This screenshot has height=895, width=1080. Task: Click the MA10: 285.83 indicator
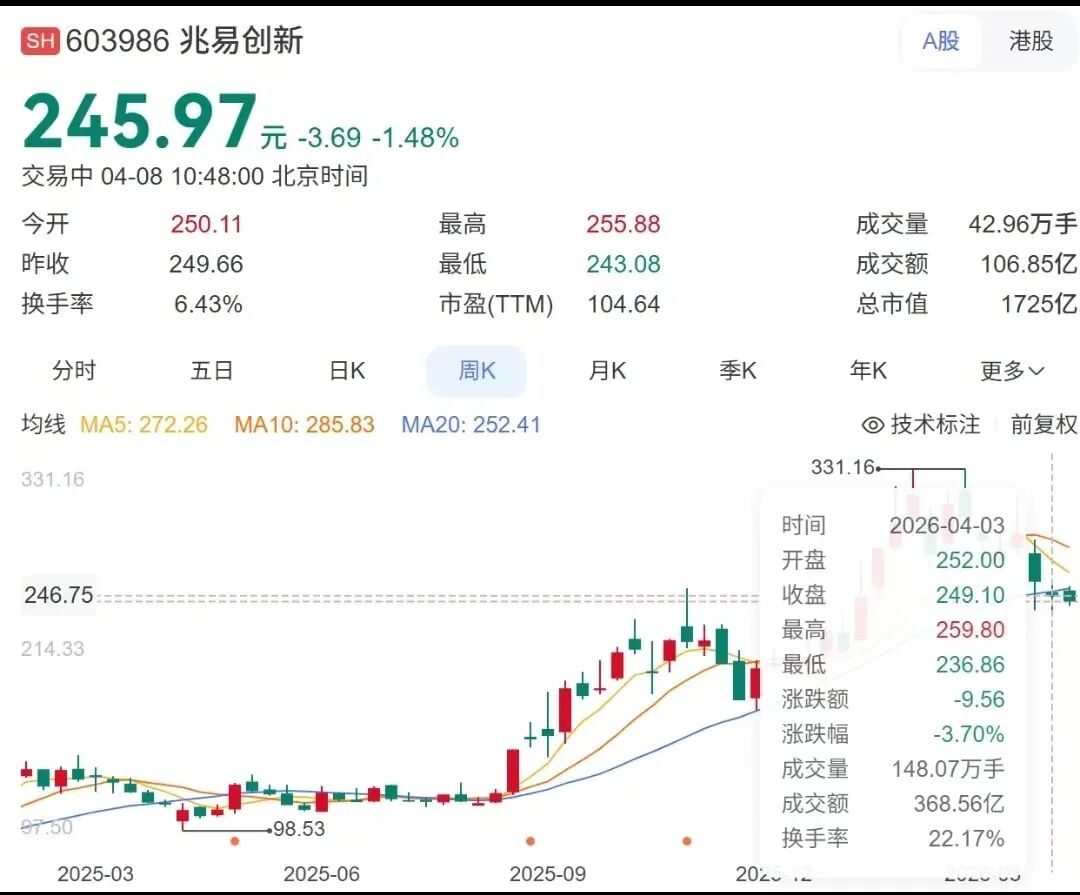tap(304, 424)
